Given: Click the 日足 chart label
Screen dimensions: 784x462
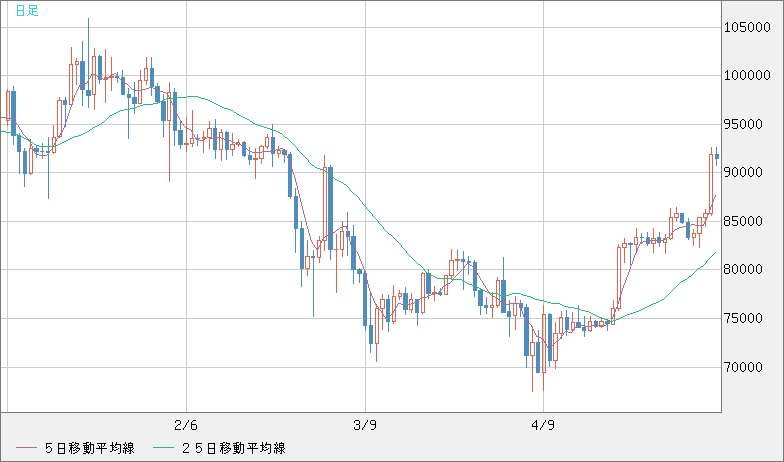Looking at the screenshot, I should coord(27,10).
